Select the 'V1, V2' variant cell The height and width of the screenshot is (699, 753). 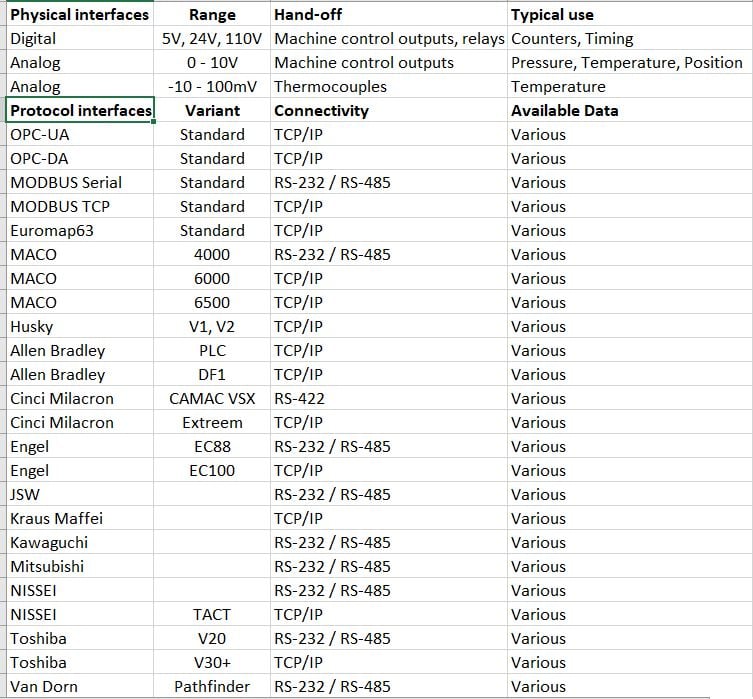tap(212, 326)
